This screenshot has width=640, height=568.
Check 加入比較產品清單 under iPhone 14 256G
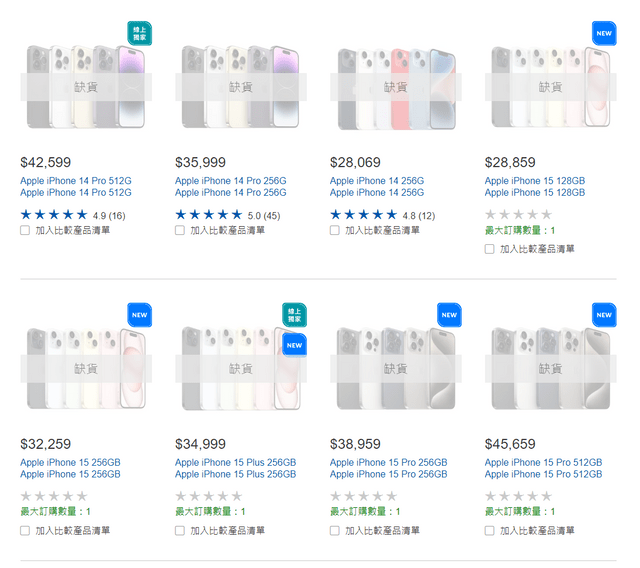tap(335, 231)
